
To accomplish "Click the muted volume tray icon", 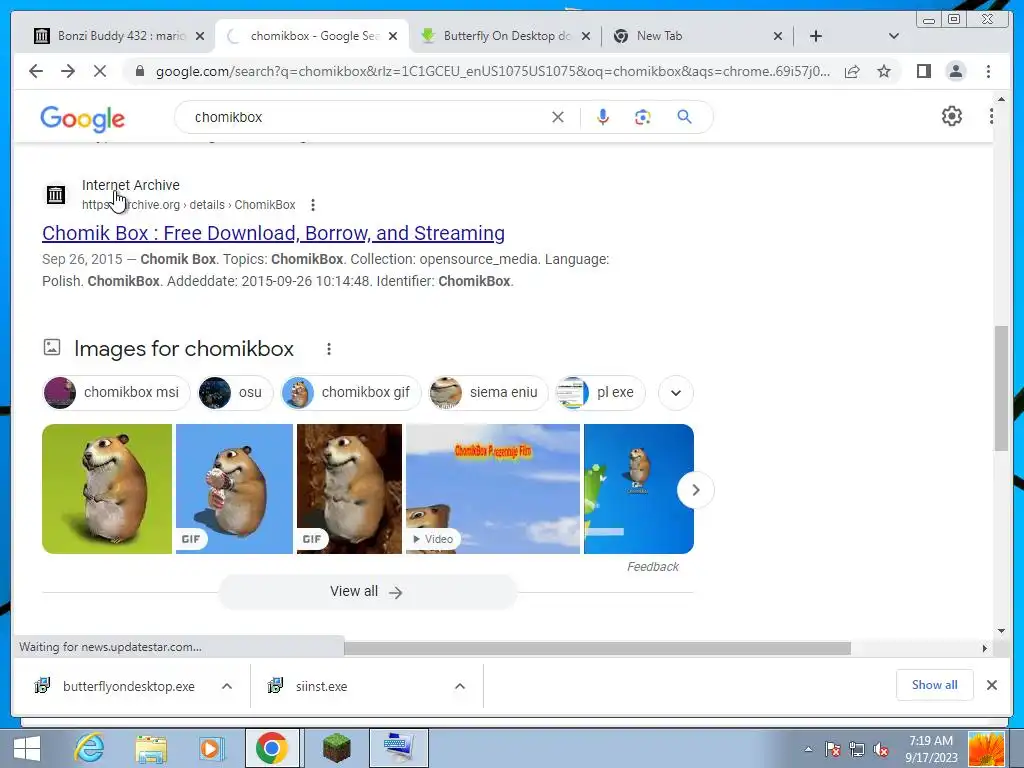I will click(x=881, y=749).
